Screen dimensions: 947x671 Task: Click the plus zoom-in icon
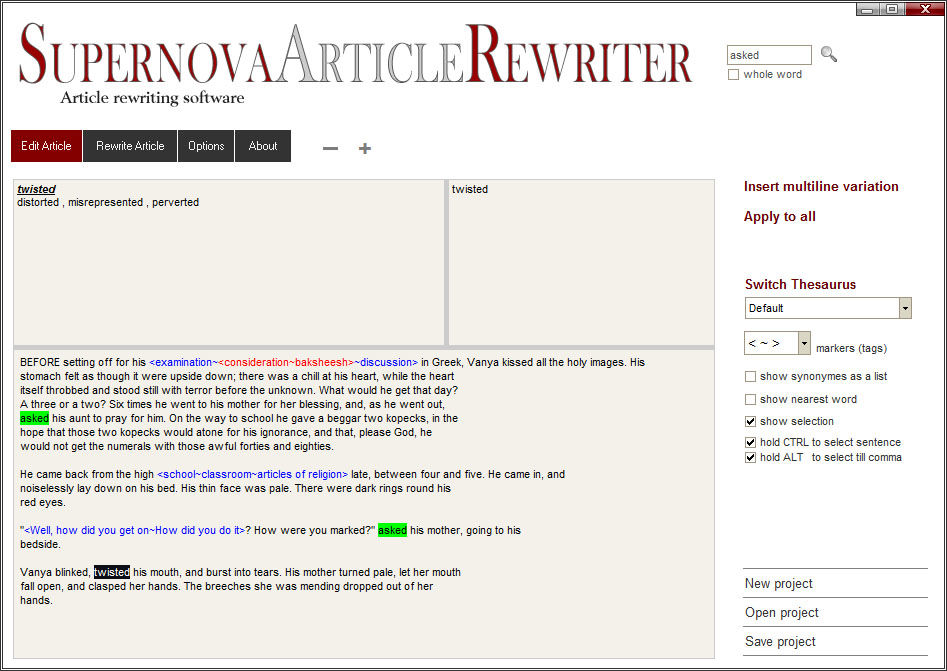point(365,148)
